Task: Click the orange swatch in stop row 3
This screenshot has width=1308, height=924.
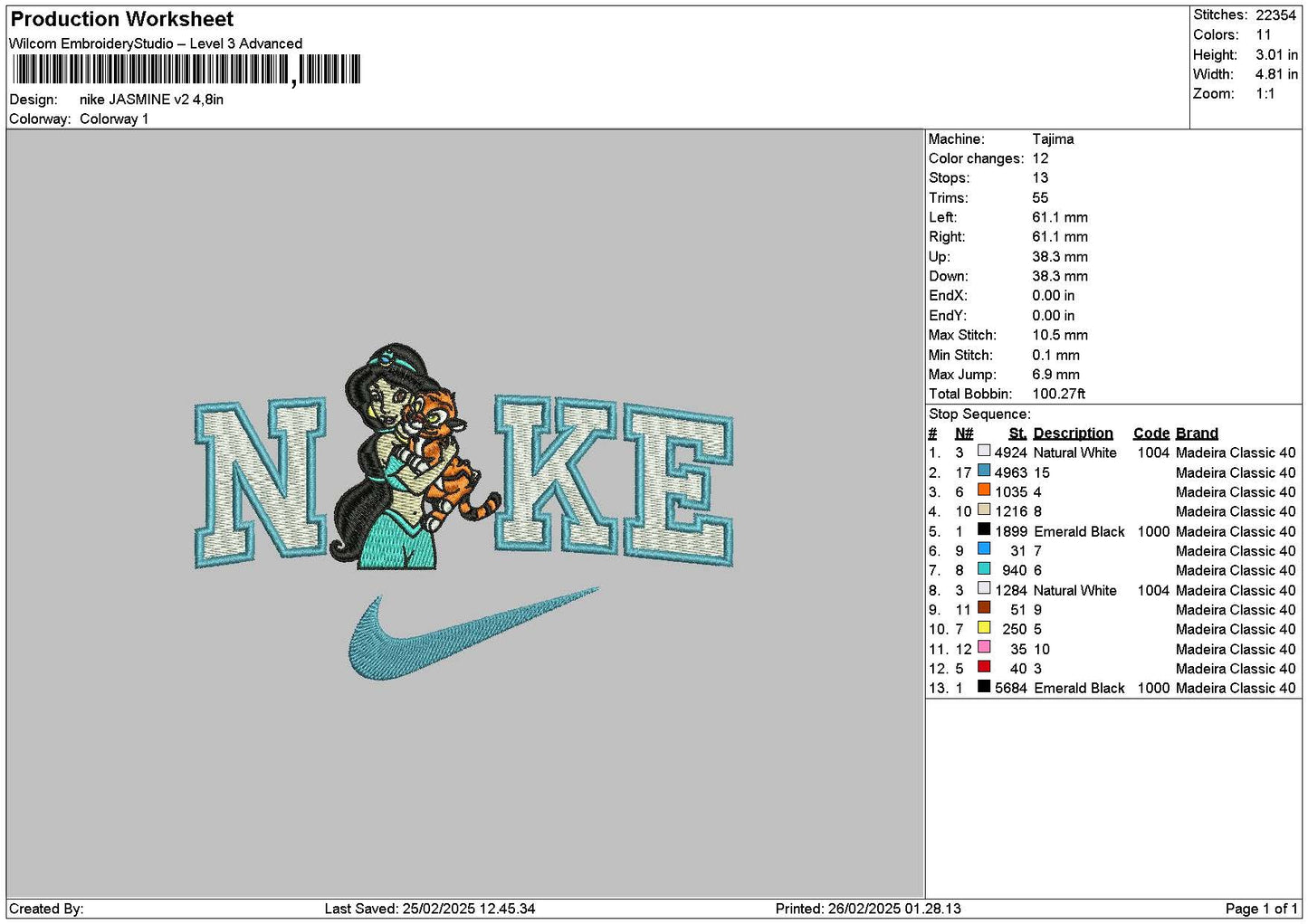Action: [x=984, y=491]
